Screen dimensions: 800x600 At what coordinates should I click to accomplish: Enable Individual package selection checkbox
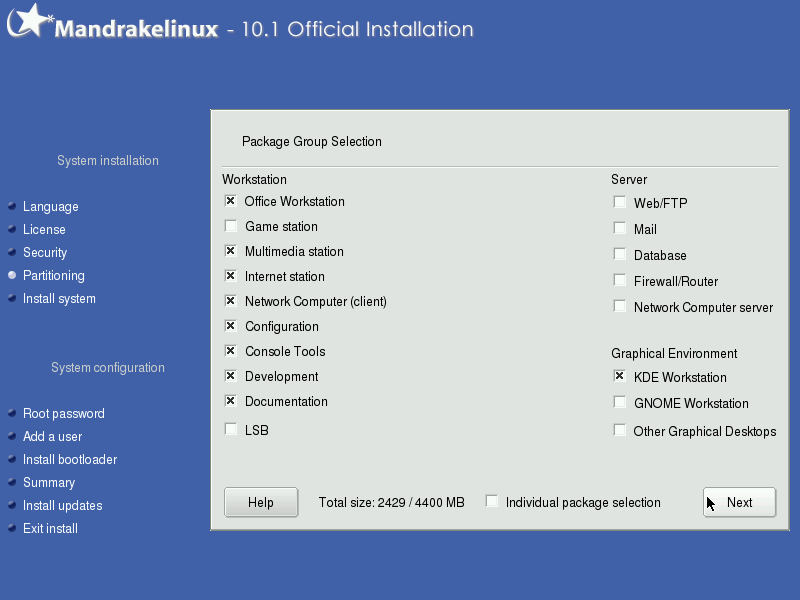click(492, 501)
